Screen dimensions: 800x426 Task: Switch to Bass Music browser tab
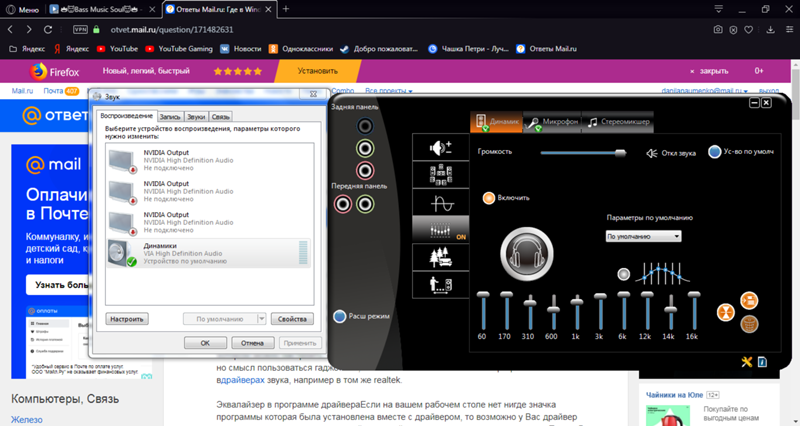click(x=102, y=10)
